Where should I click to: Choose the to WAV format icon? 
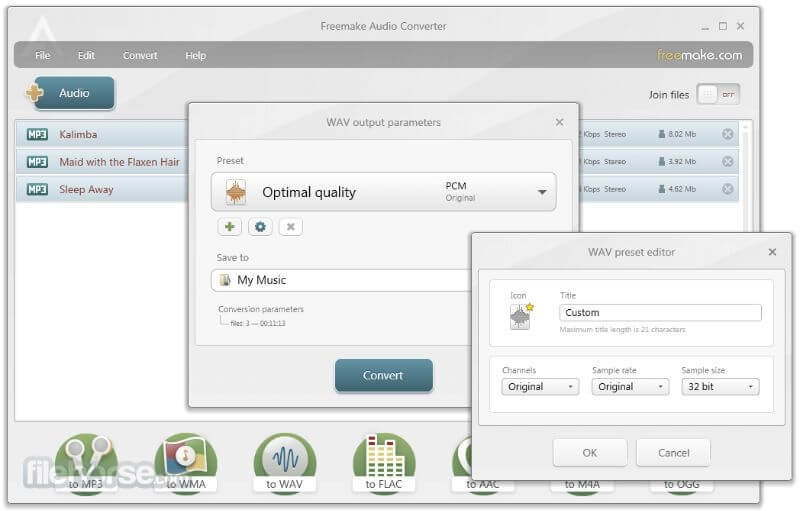(x=285, y=463)
